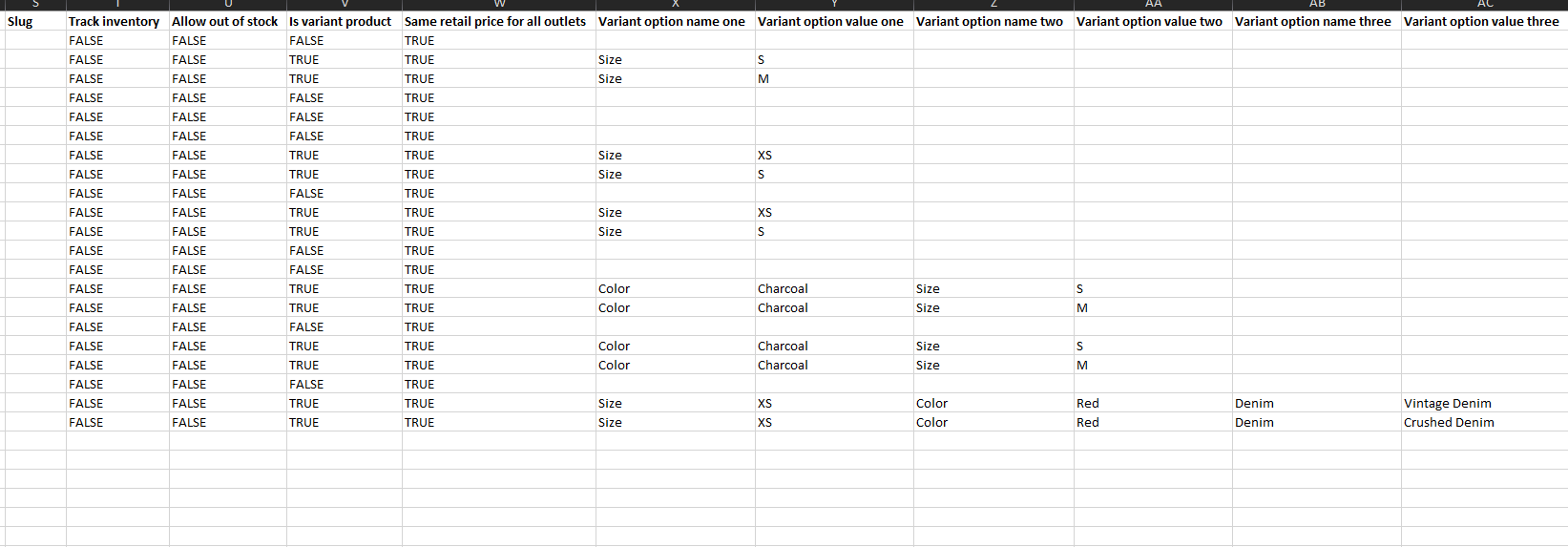
Task: Select the Allow out of stock header
Action: coord(228,21)
